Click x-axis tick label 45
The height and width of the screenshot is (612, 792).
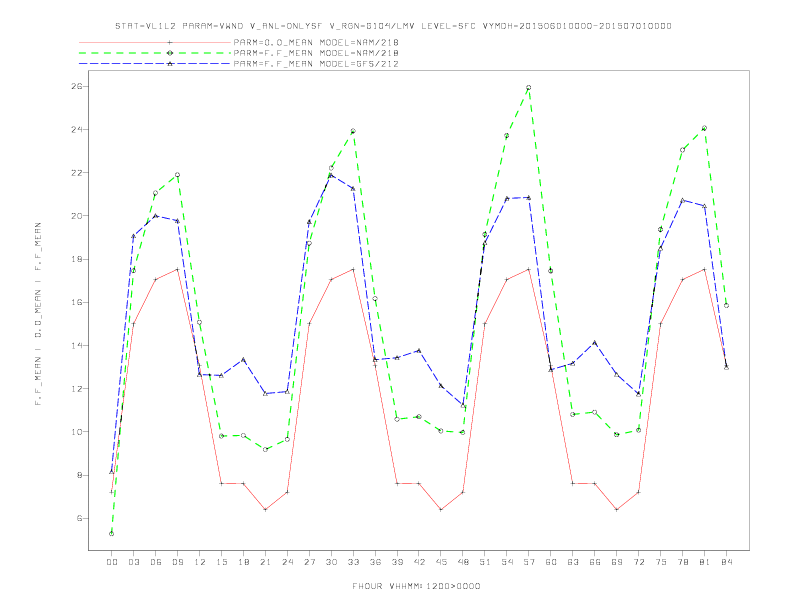(x=441, y=562)
